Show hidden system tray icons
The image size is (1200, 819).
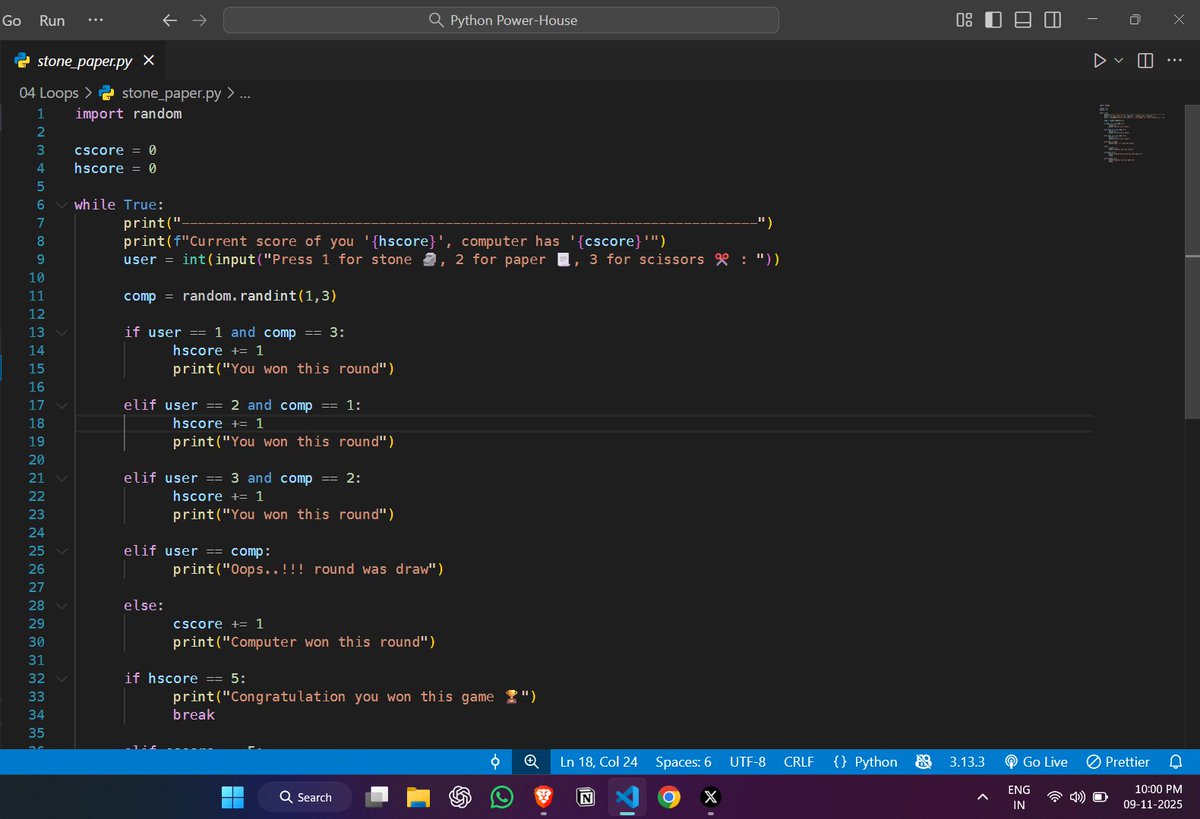(983, 797)
